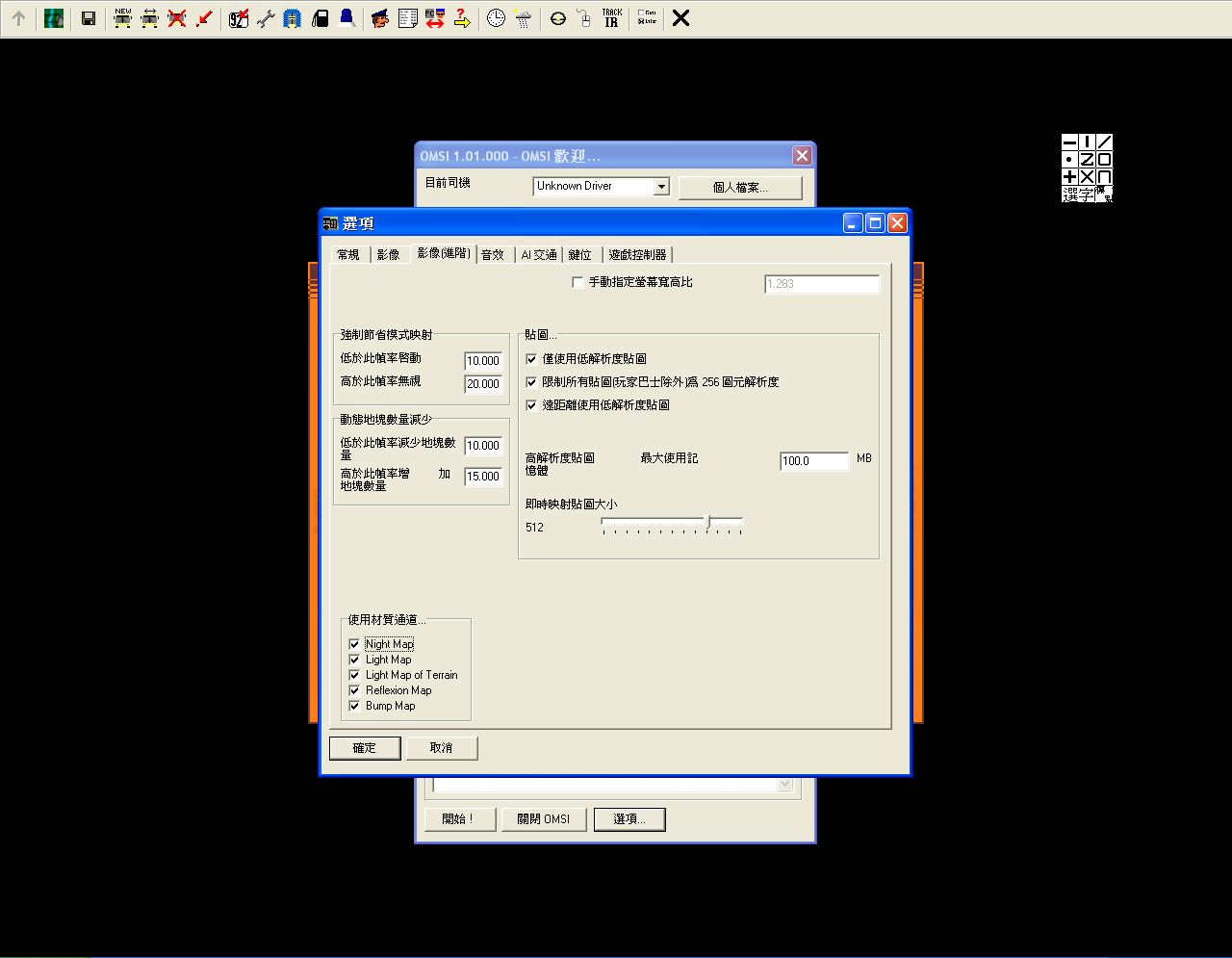Click the steering wheel icon
The height and width of the screenshot is (958, 1232).
[x=558, y=18]
